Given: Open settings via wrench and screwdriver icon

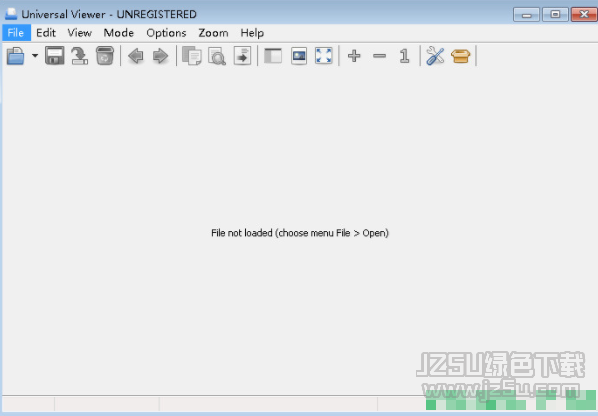Looking at the screenshot, I should click(435, 56).
